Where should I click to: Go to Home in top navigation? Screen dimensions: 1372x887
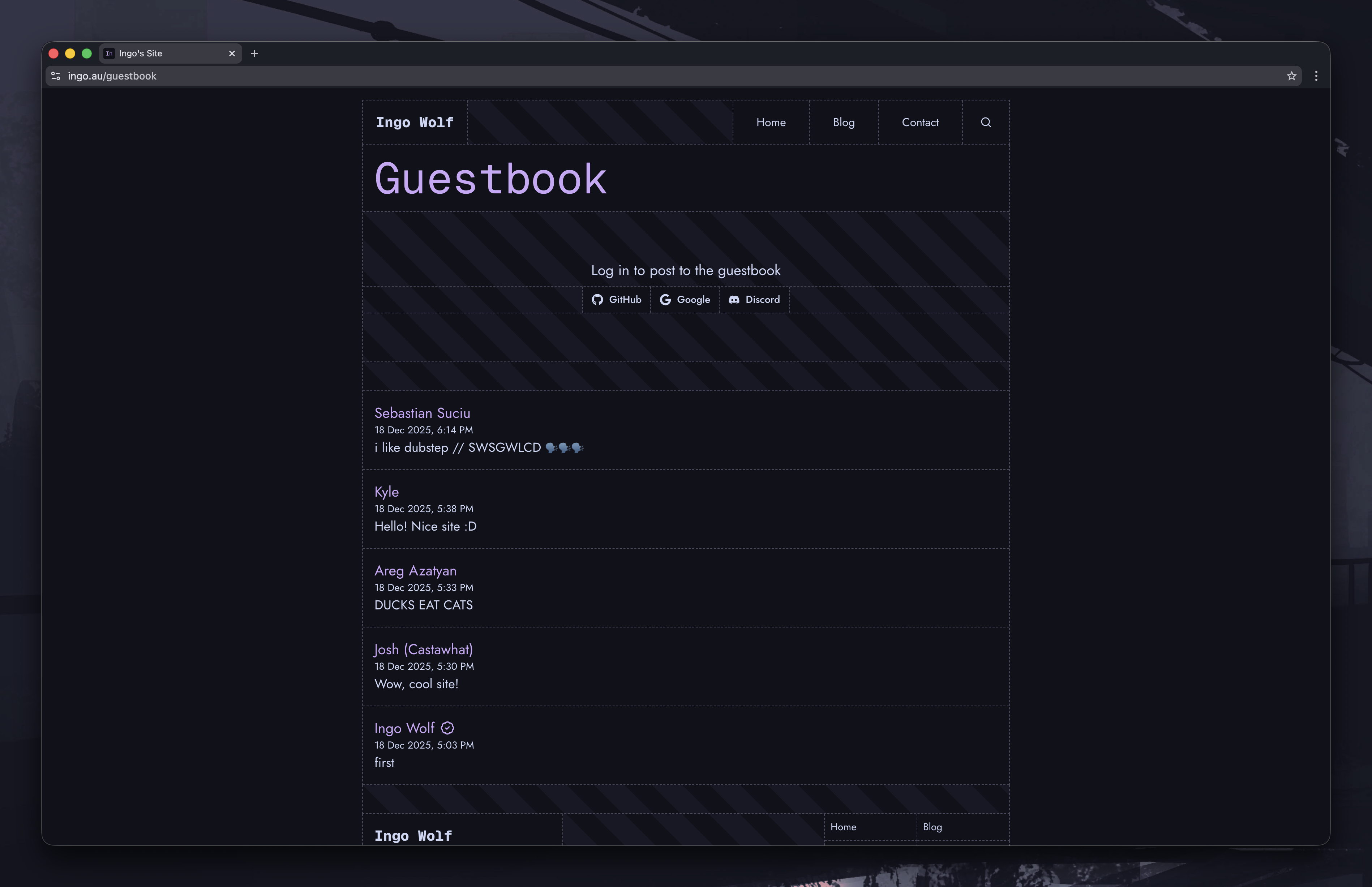(x=771, y=122)
